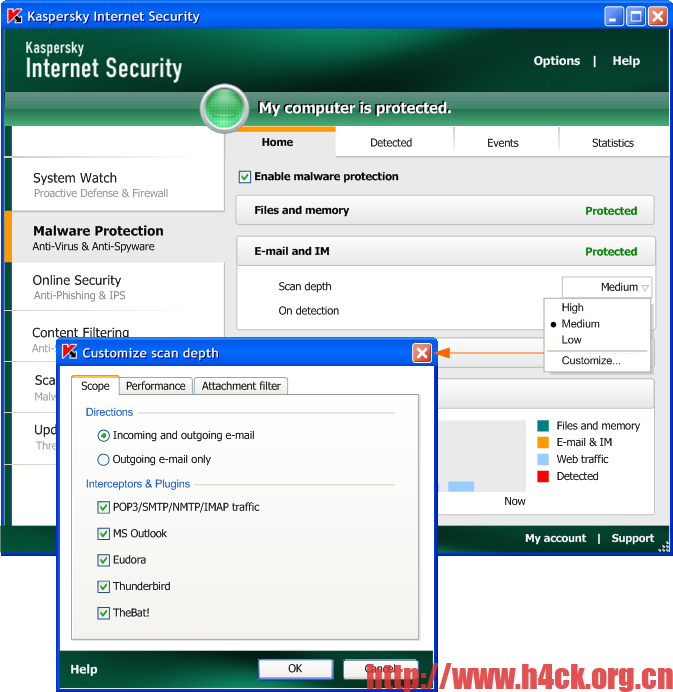Click the Scan depth setting label
This screenshot has width=673, height=692.
pos(305,286)
